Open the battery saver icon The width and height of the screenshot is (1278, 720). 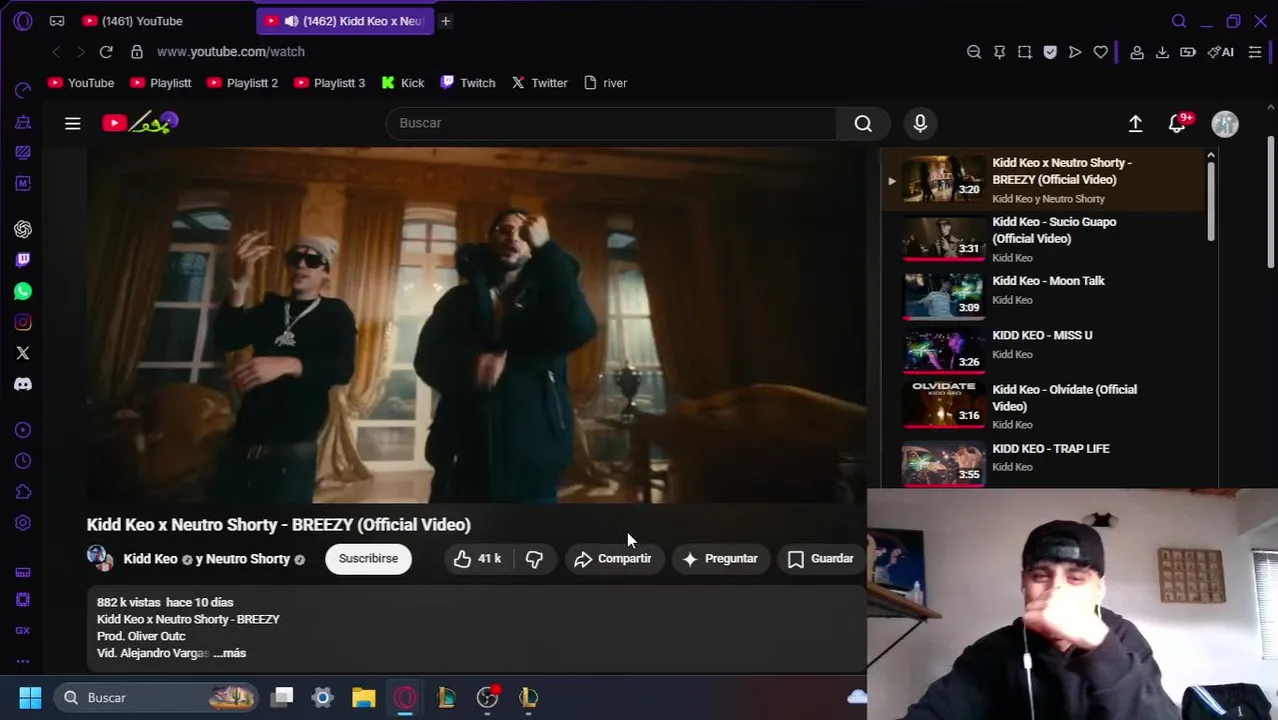1188,52
